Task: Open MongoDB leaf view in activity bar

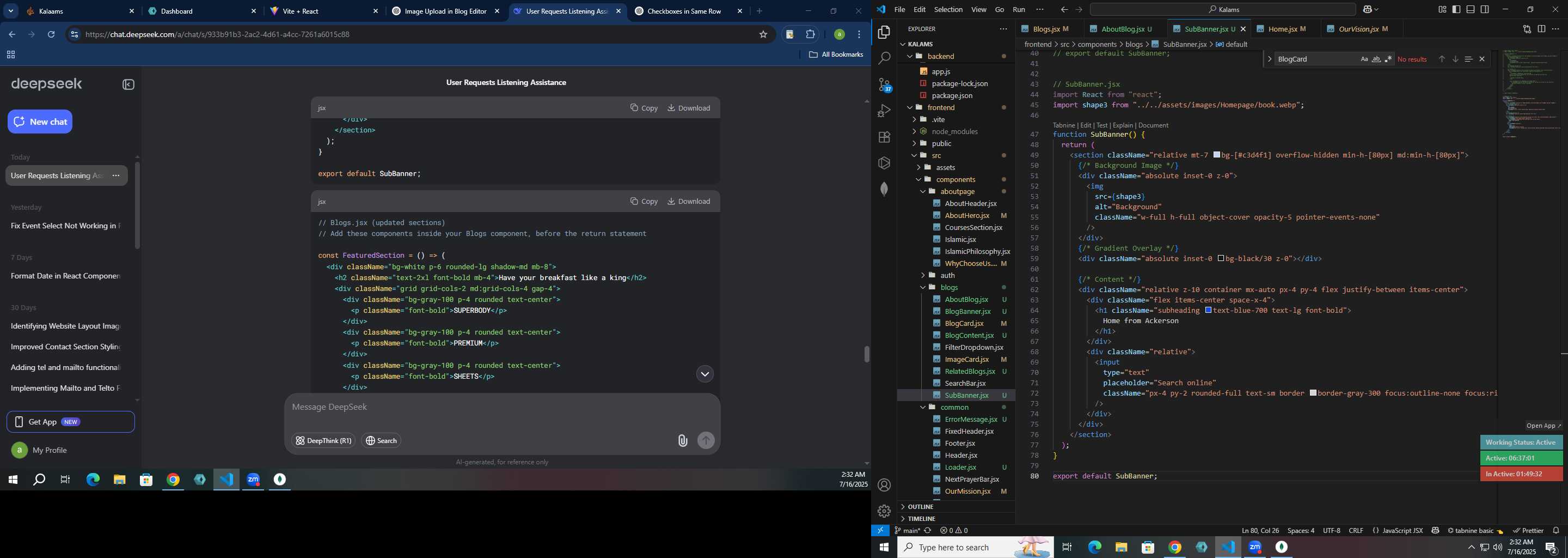Action: coord(884,189)
